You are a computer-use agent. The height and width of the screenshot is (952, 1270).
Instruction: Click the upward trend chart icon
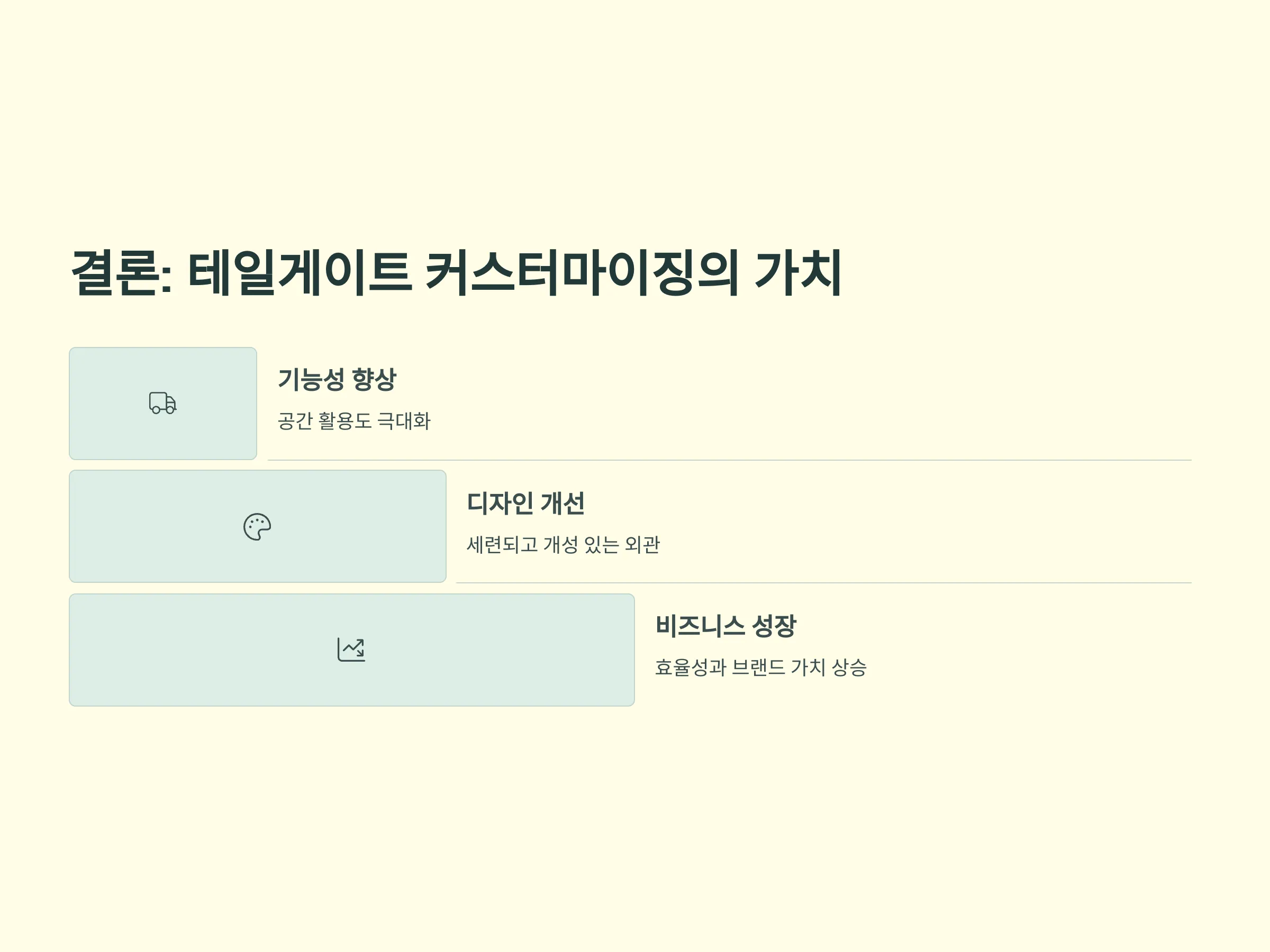[351, 649]
